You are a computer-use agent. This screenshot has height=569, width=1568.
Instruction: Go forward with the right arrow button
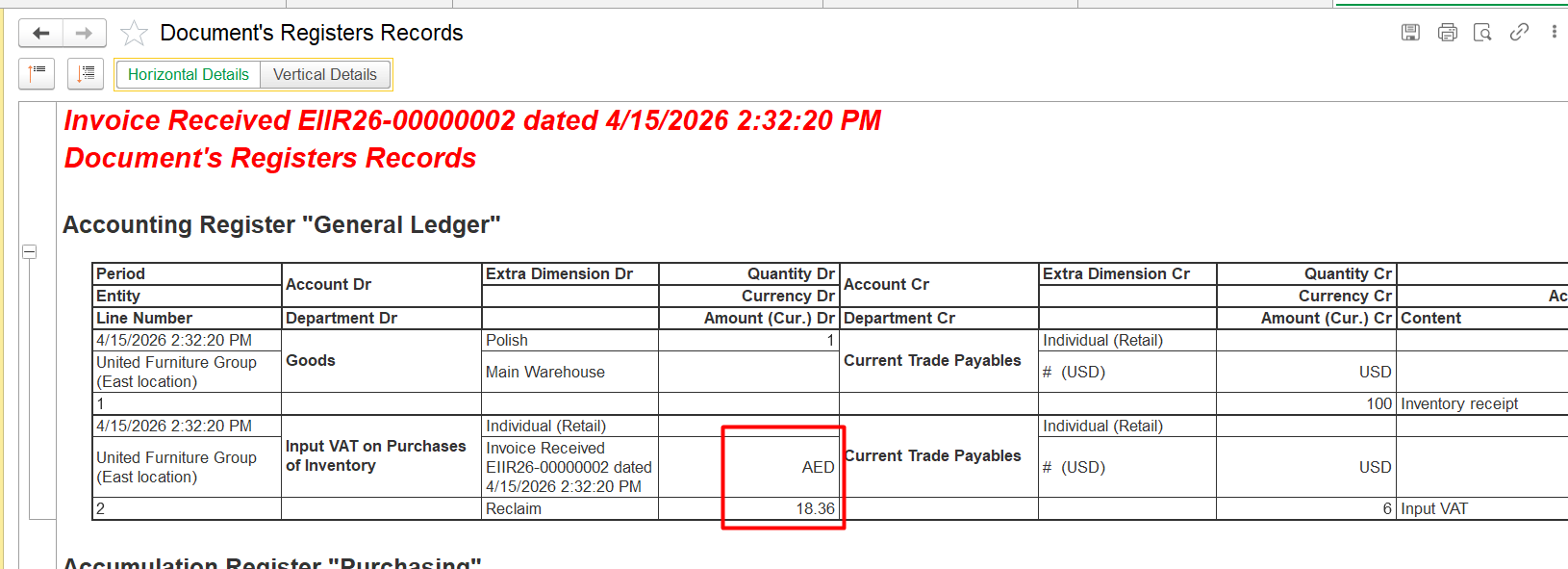[x=85, y=34]
